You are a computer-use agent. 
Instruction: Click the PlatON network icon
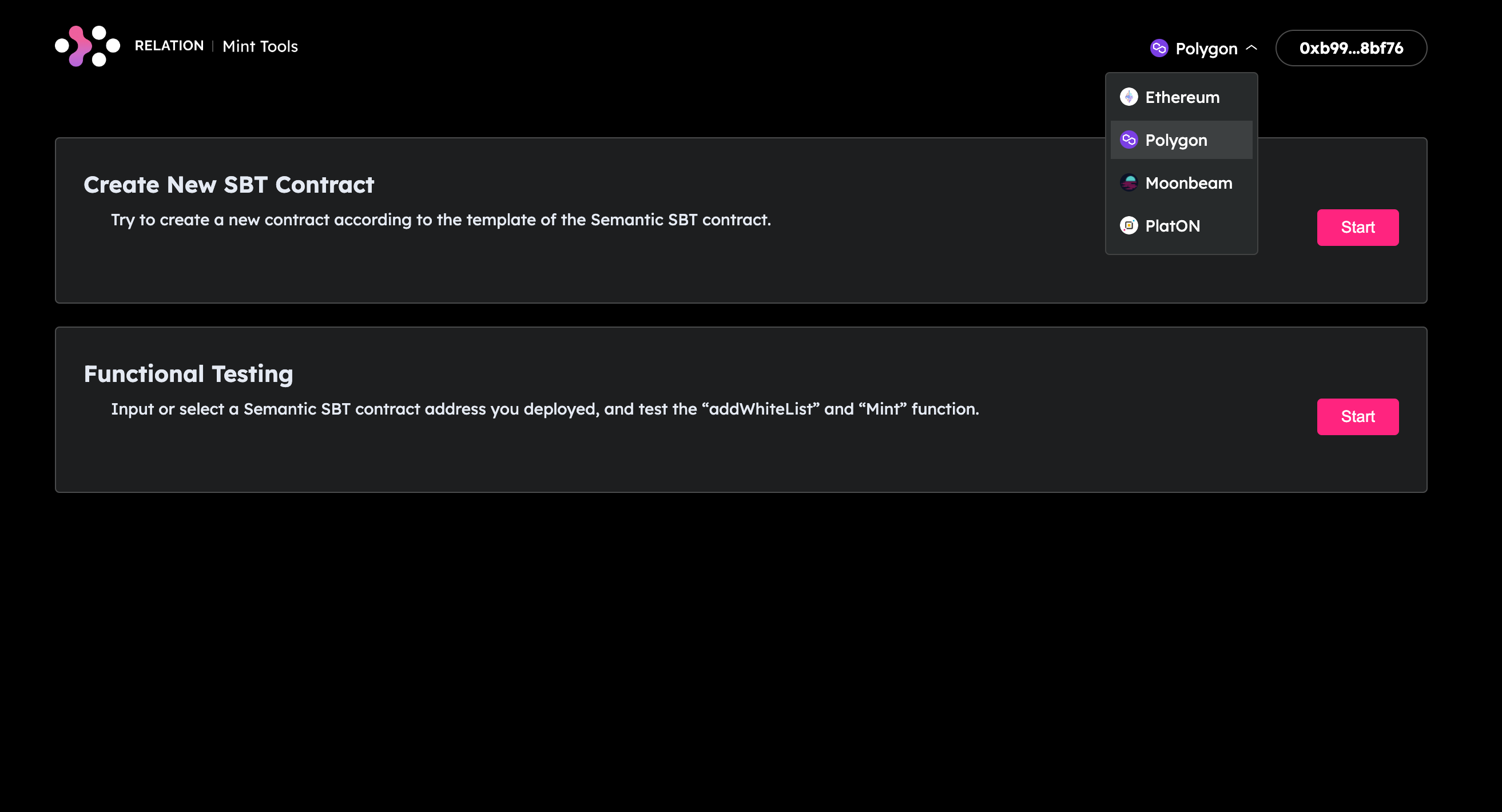point(1129,226)
